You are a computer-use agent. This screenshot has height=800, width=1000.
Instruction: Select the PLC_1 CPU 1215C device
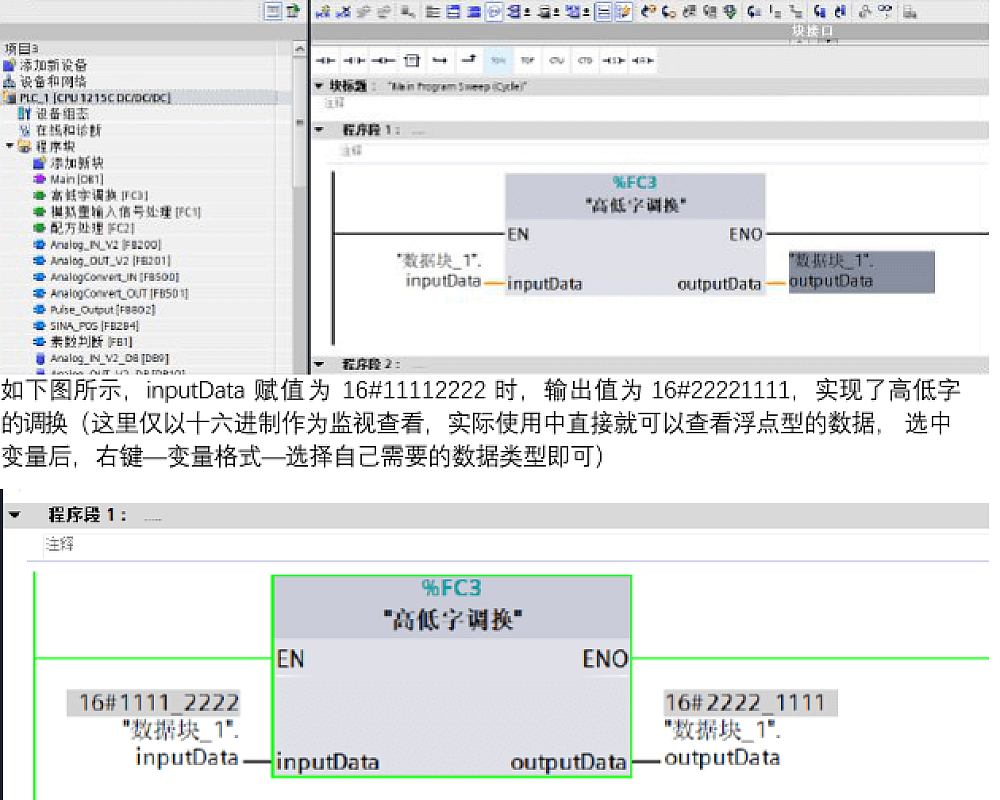(94, 98)
